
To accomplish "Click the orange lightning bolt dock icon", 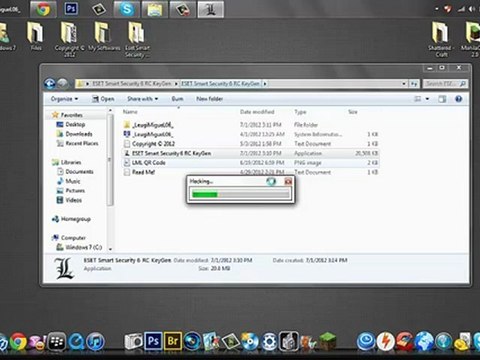I will click(386, 341).
